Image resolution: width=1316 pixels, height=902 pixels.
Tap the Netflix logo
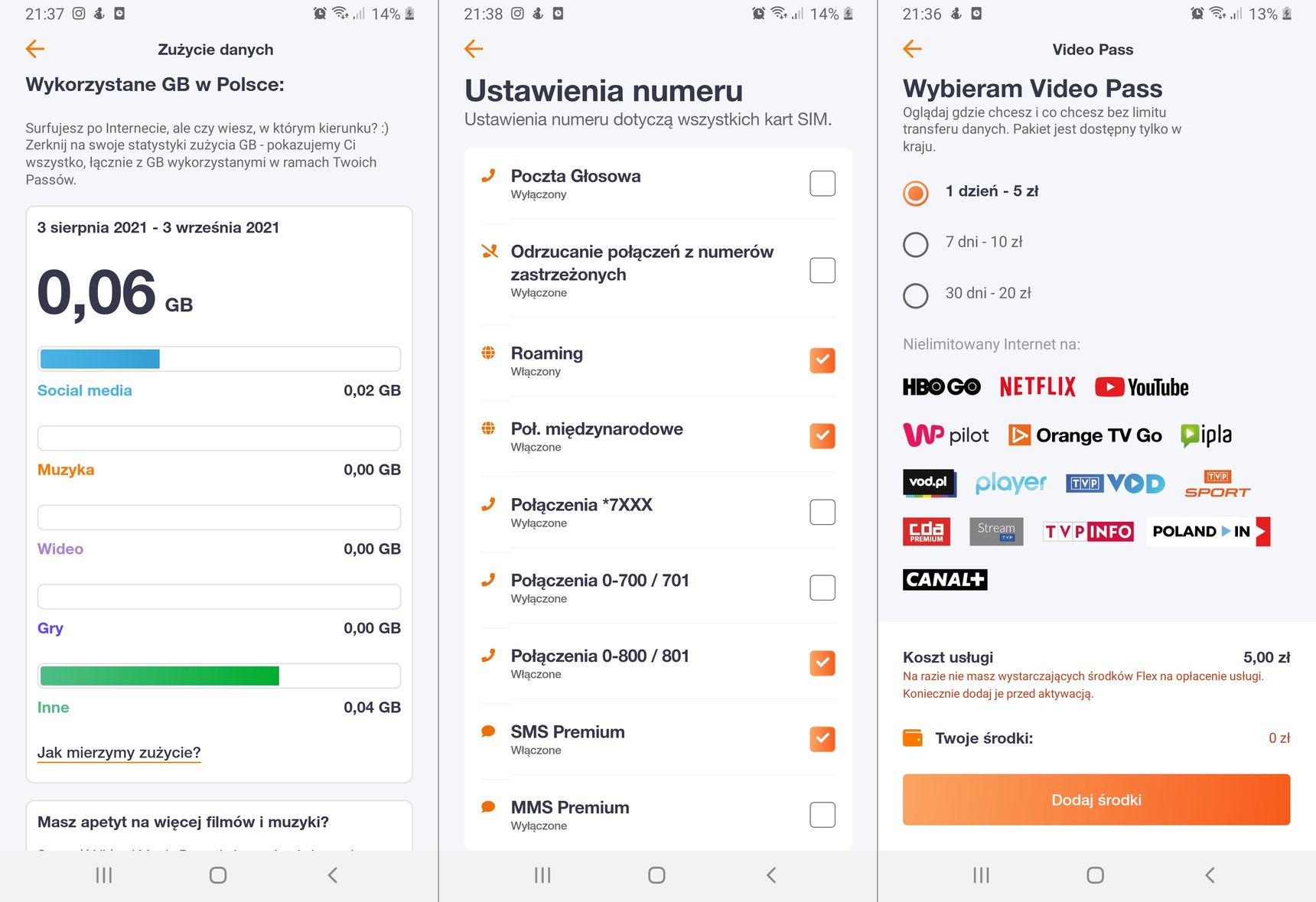[1037, 386]
